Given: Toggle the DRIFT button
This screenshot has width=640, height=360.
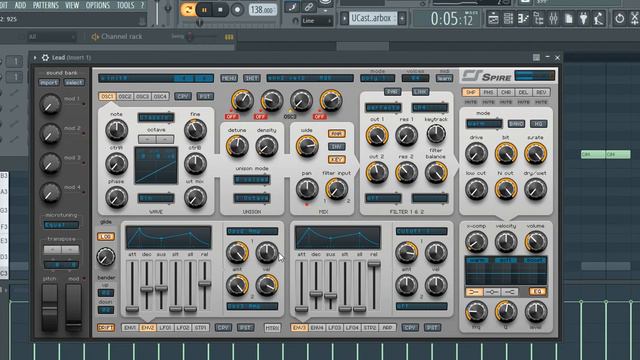Looking at the screenshot, I should pyautogui.click(x=106, y=328).
